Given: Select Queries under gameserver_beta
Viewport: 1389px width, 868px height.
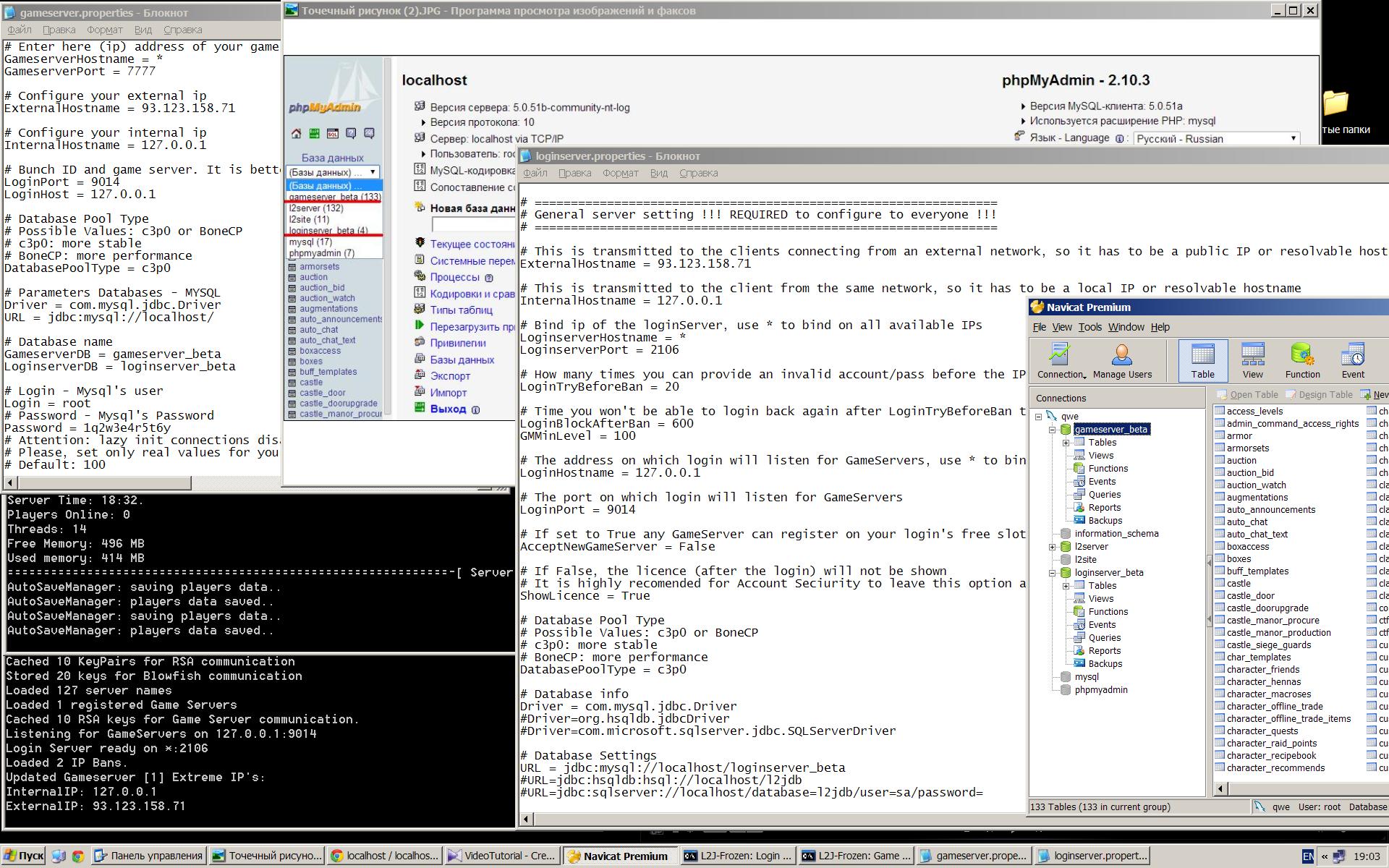Looking at the screenshot, I should 1104,495.
